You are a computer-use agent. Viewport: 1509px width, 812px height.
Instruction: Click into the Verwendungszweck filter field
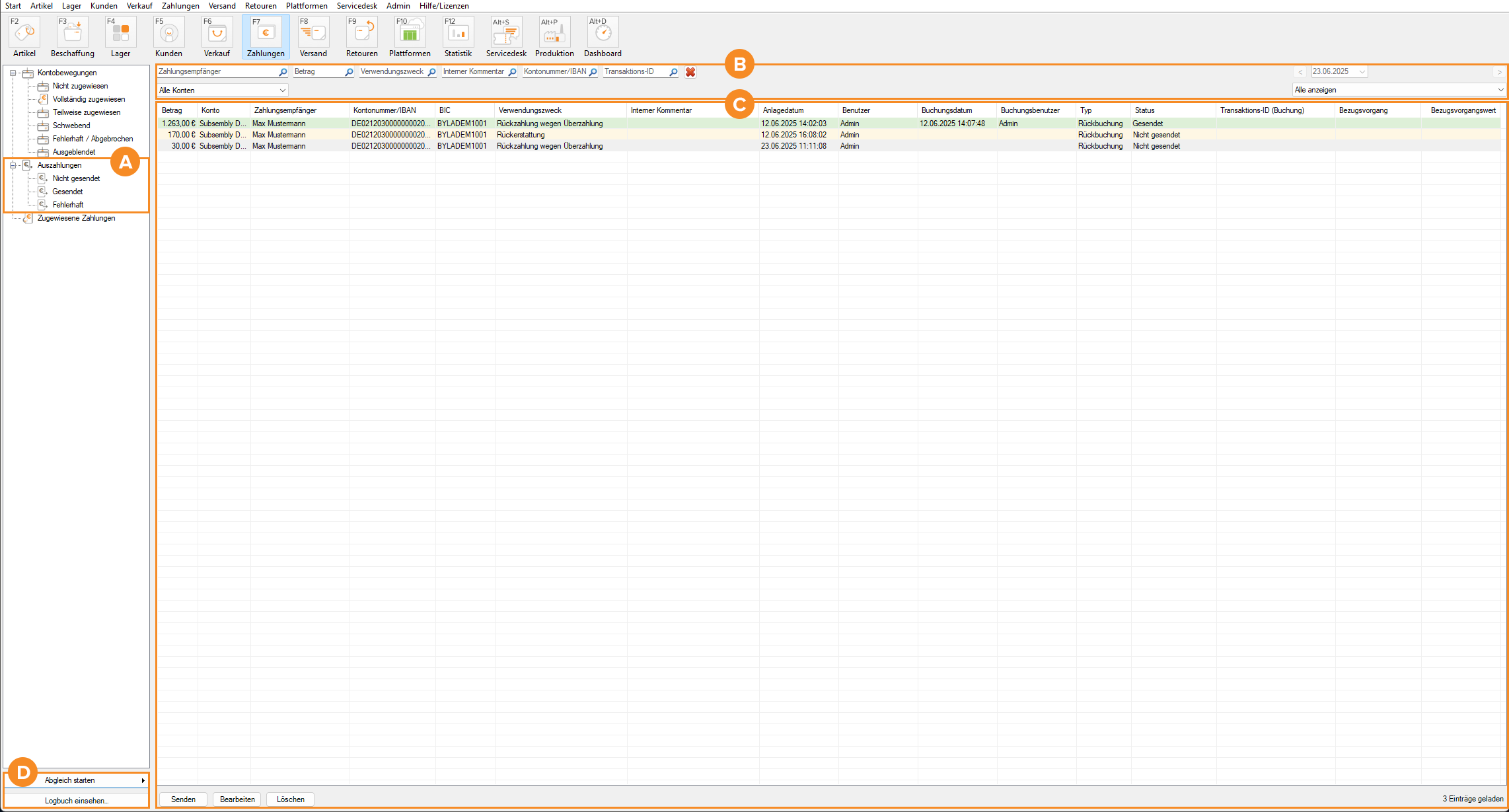click(392, 72)
